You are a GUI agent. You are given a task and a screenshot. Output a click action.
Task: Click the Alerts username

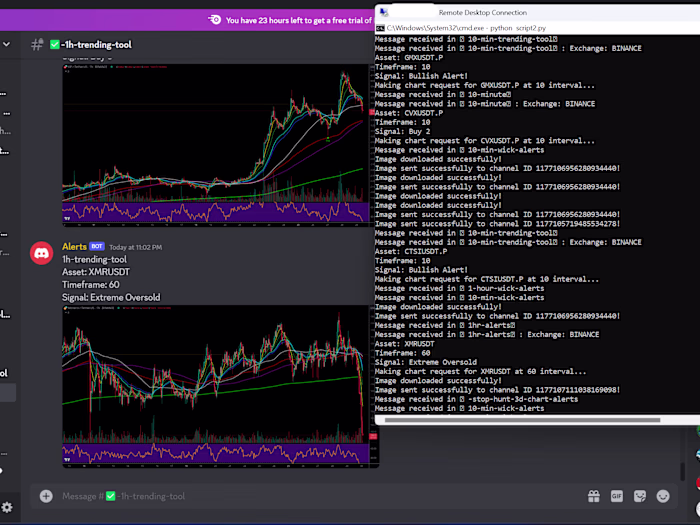74,247
